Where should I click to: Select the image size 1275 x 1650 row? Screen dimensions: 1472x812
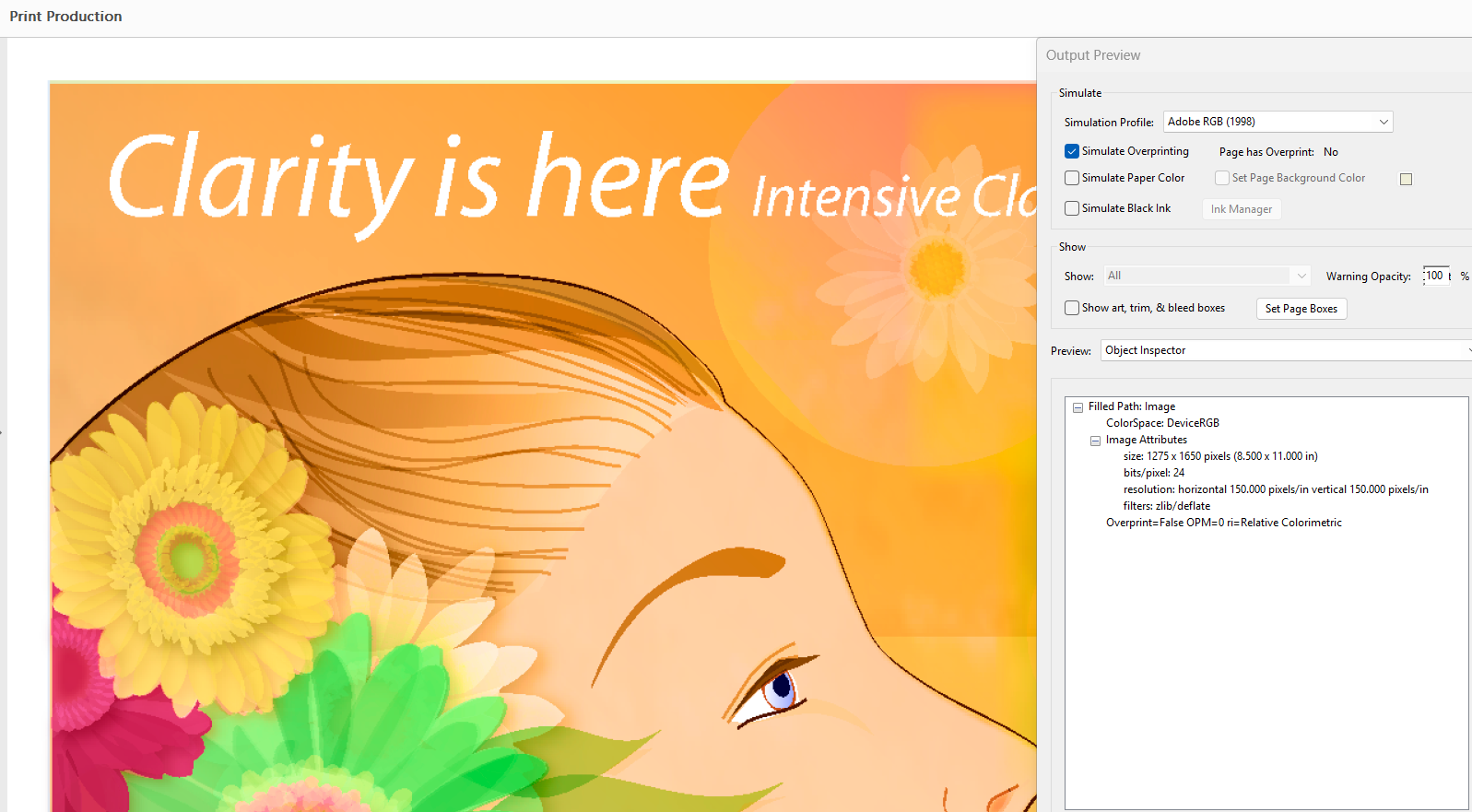[x=1219, y=456]
